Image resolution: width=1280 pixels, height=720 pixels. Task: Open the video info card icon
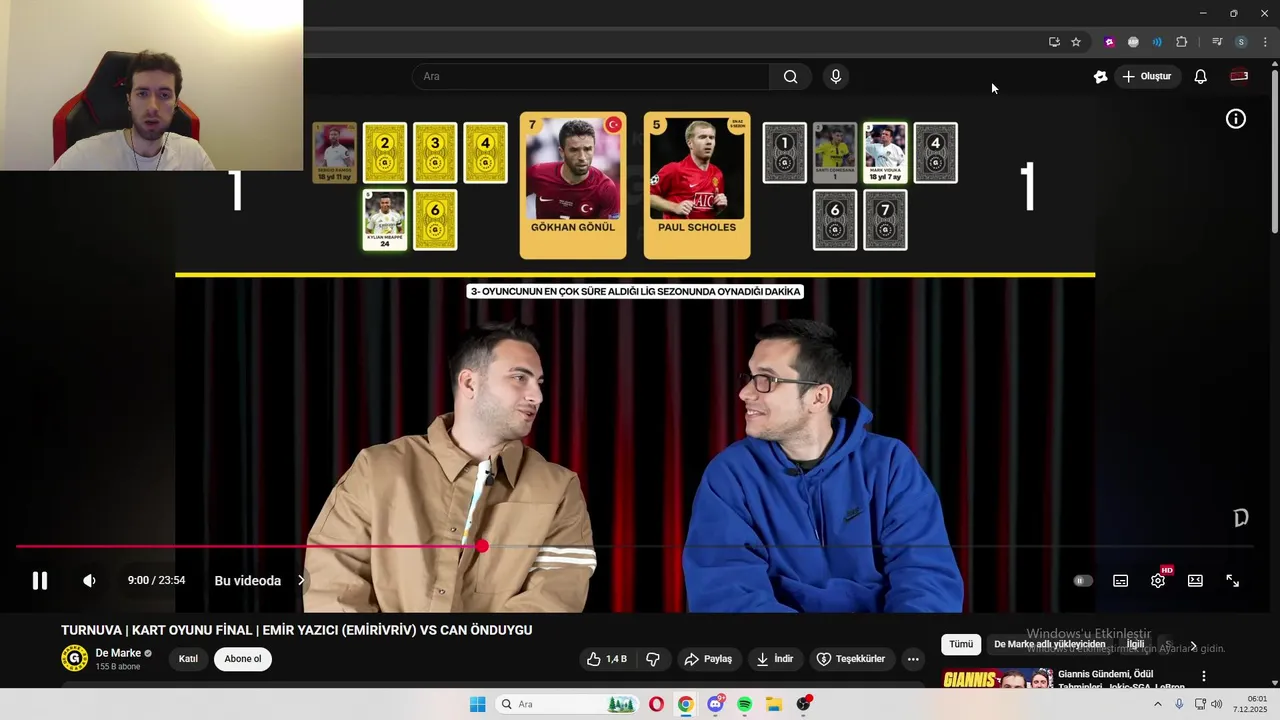(x=1236, y=119)
